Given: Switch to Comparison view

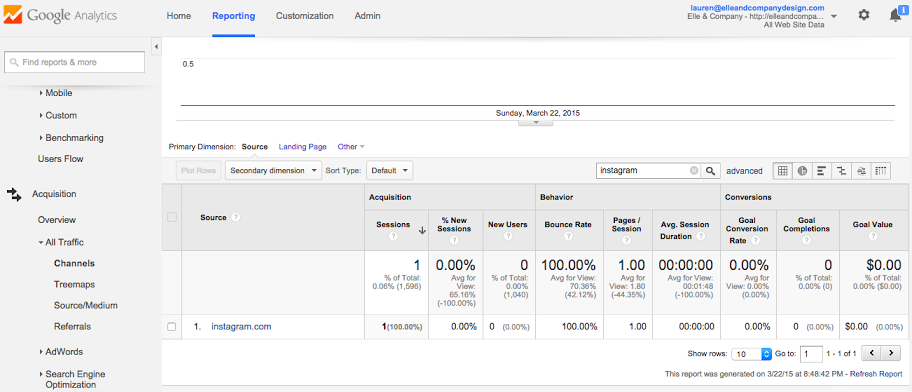Looking at the screenshot, I should click(841, 170).
